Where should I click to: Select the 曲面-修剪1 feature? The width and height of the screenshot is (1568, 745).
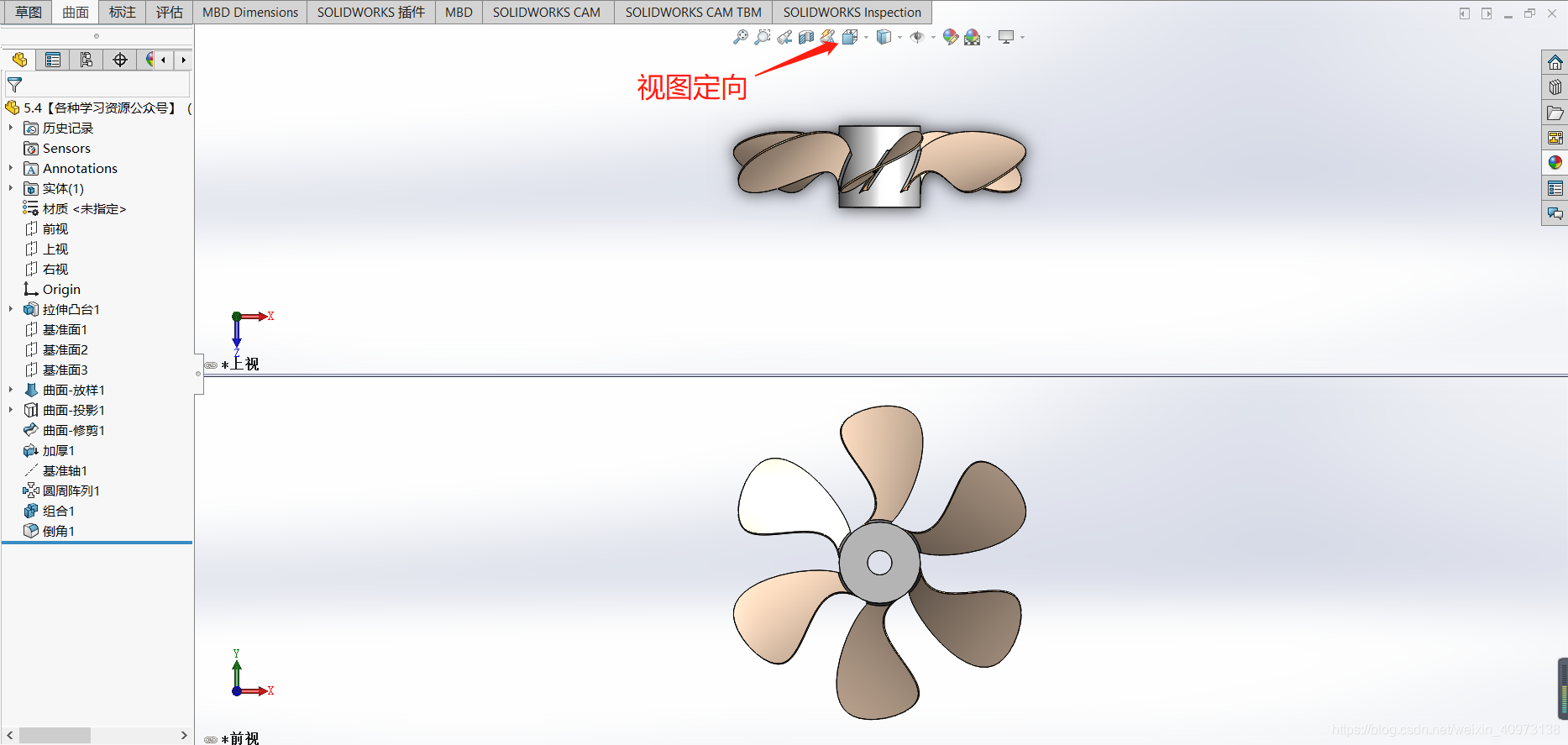pyautogui.click(x=65, y=430)
